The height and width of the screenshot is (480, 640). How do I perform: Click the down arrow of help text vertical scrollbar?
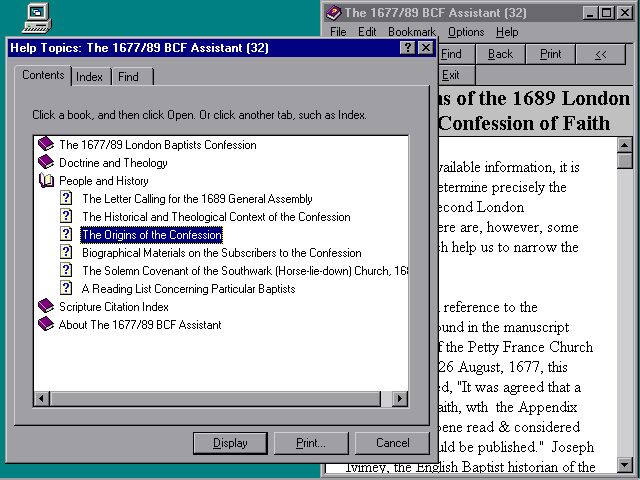[625, 464]
